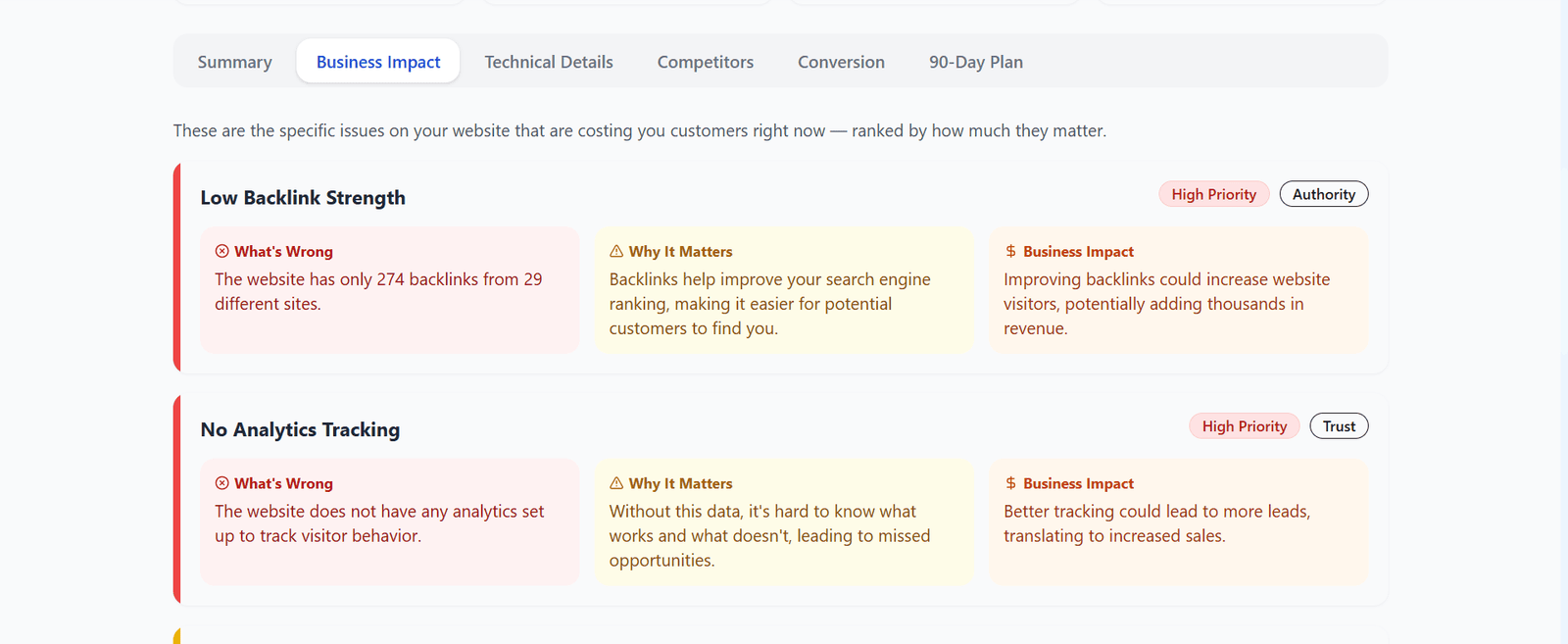The height and width of the screenshot is (644, 1568).
Task: View the 90-Day Plan tab
Action: click(x=975, y=61)
